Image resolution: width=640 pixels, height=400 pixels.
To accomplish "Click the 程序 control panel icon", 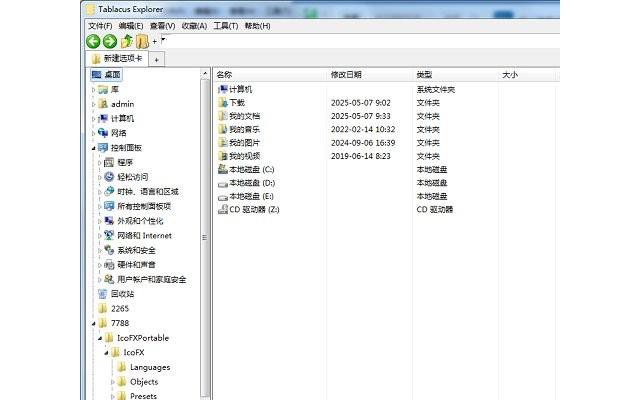I will coord(109,162).
